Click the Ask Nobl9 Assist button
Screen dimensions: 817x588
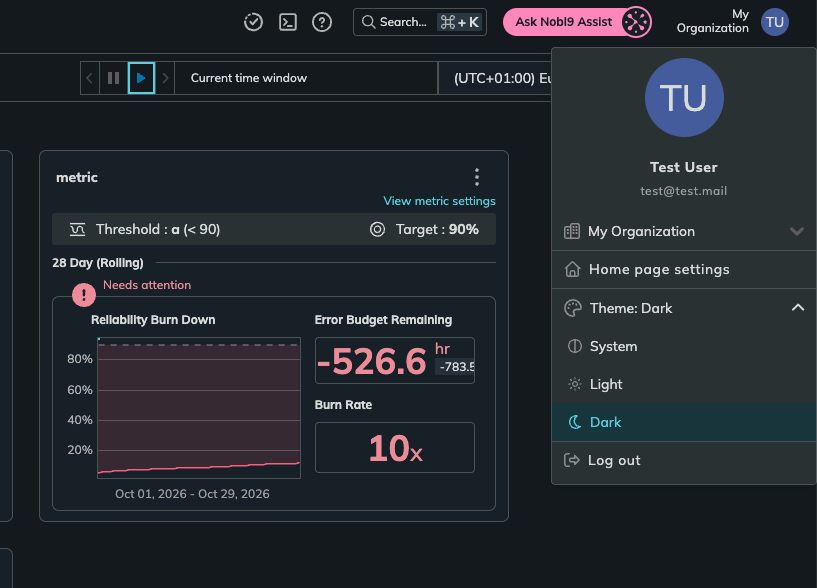577,22
